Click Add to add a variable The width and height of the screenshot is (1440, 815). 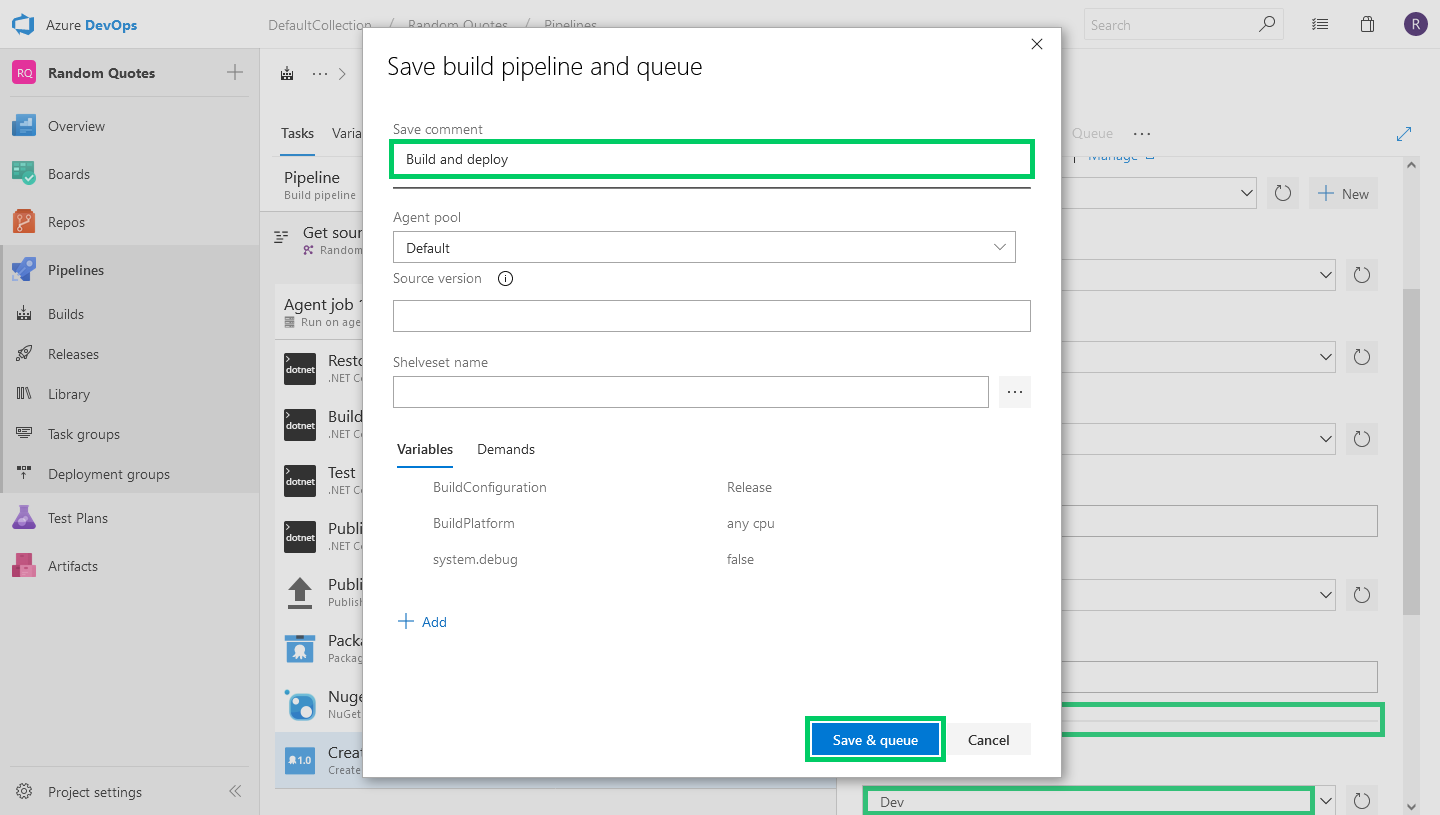[422, 622]
